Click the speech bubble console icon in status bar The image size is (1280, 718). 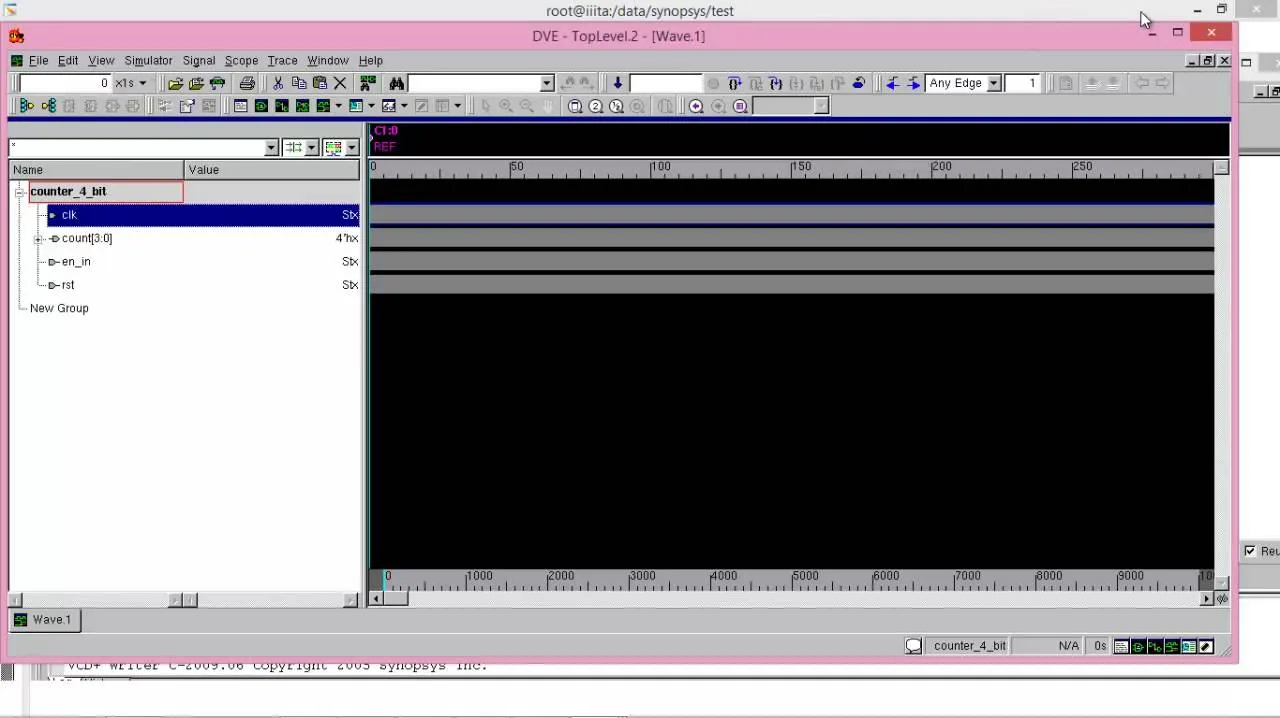(913, 646)
